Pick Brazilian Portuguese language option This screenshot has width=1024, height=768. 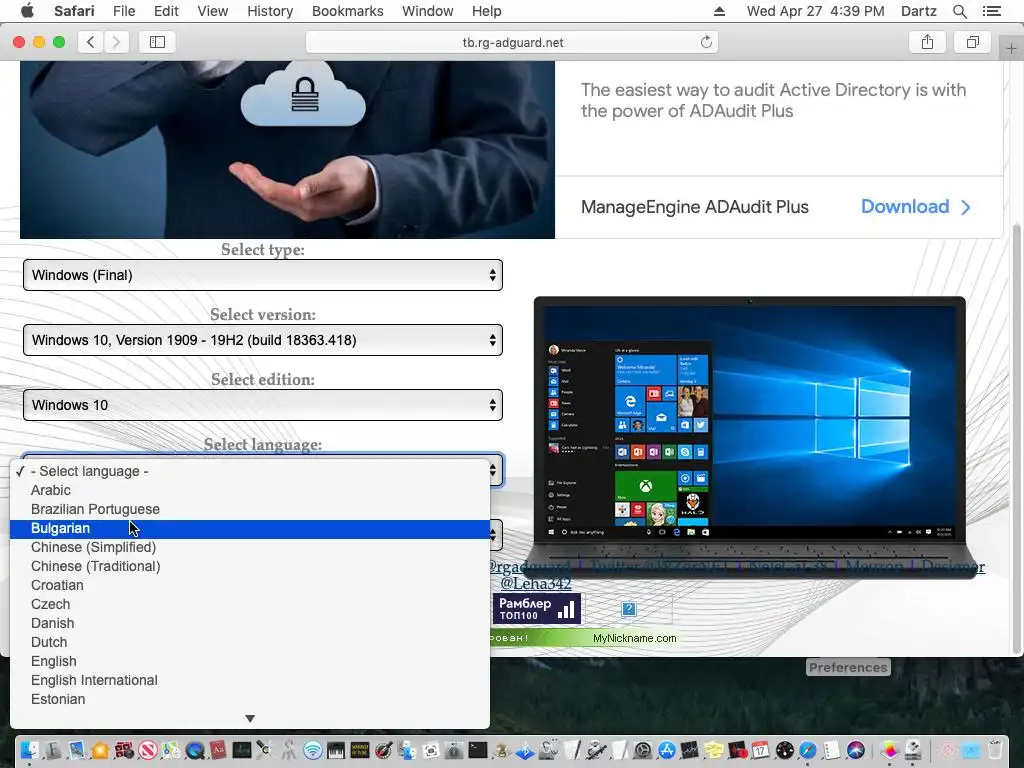[249, 509]
